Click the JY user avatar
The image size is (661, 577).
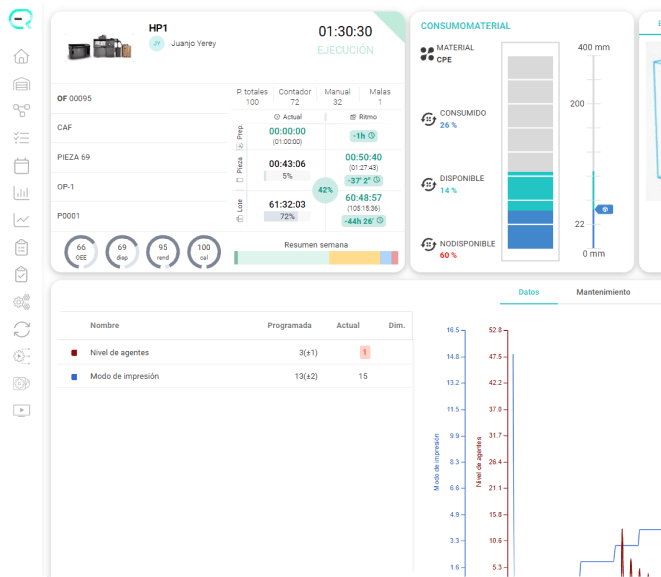pyautogui.click(x=156, y=43)
